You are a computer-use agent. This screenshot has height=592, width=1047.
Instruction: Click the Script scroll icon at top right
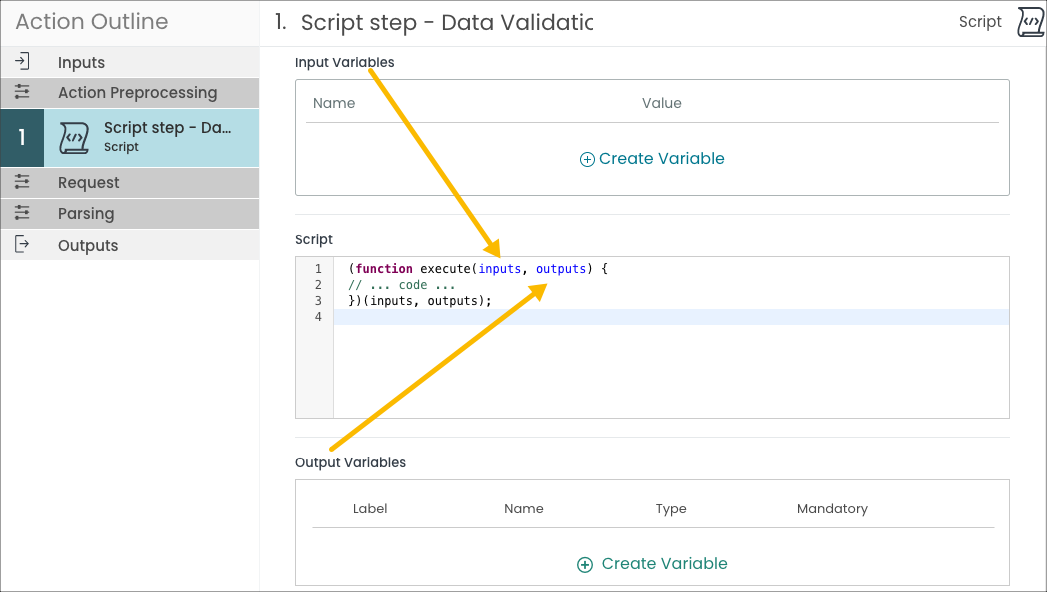1030,22
